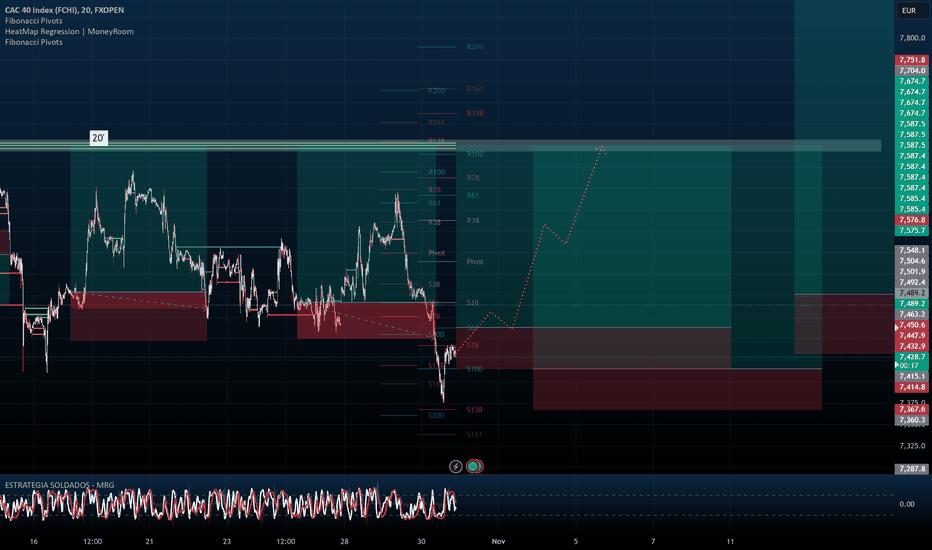Click the 00:17 bar countdown label

(x=912, y=366)
